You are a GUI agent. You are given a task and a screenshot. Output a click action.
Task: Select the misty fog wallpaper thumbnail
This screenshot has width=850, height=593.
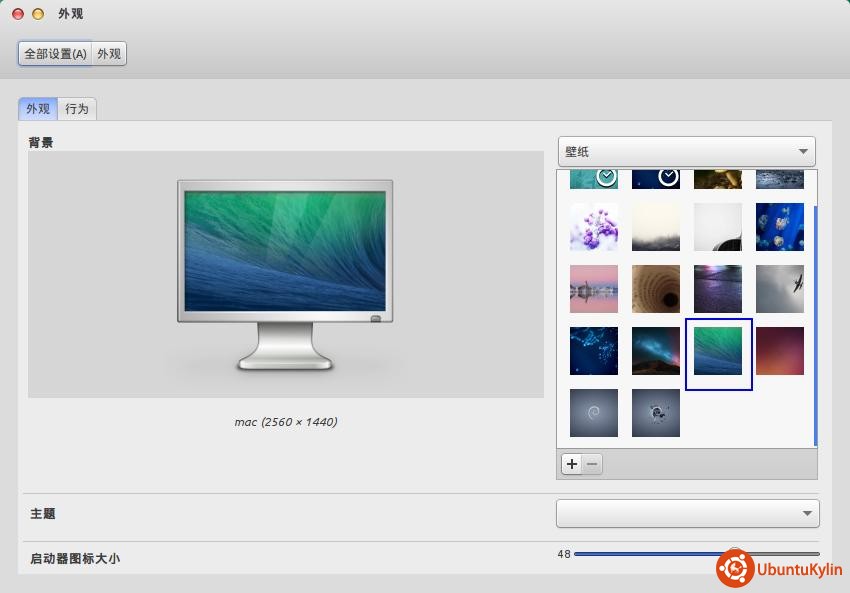click(656, 227)
